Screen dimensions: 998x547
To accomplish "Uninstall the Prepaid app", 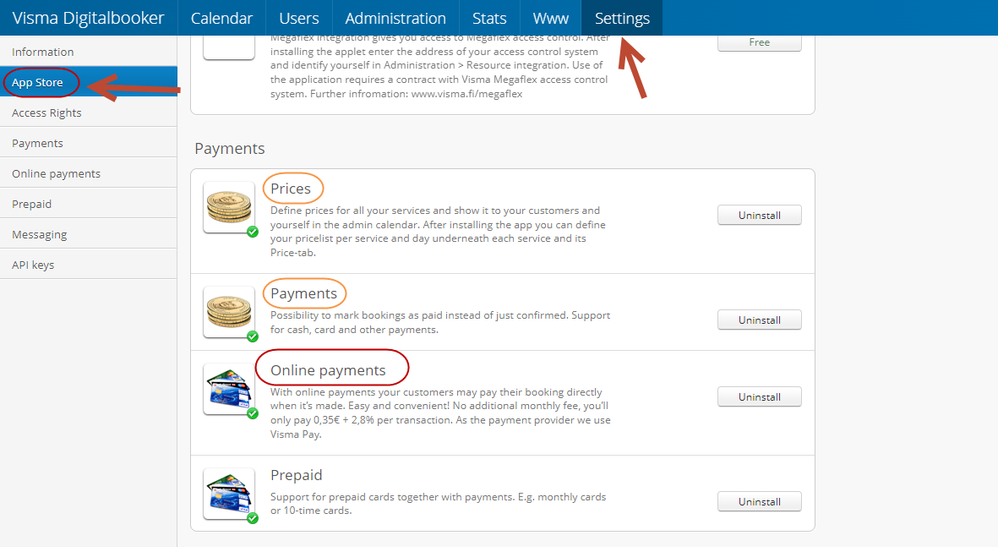I will [759, 502].
